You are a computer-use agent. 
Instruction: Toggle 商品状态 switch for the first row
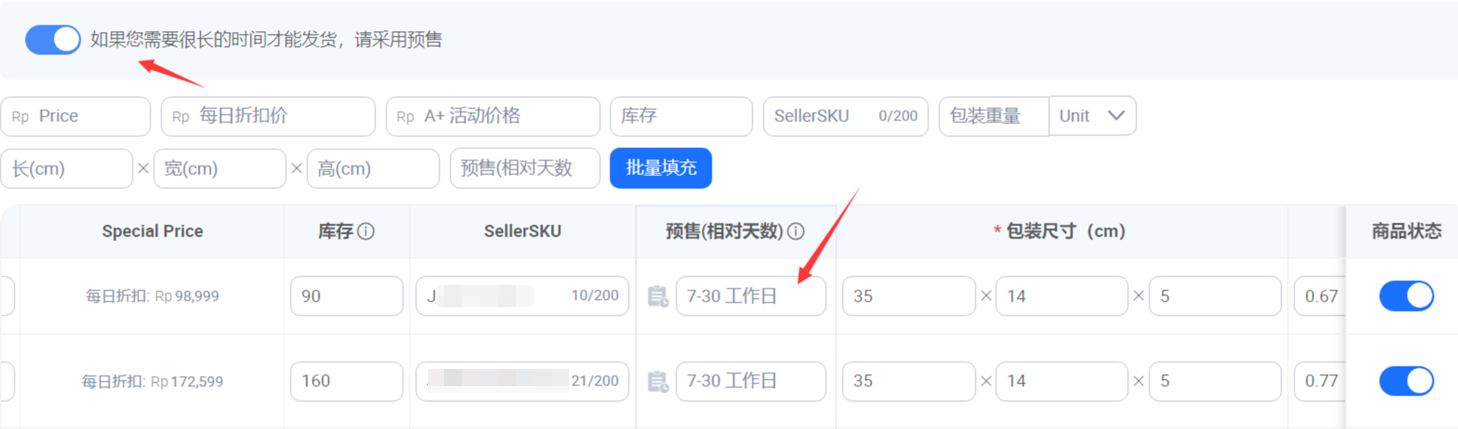pyautogui.click(x=1406, y=296)
